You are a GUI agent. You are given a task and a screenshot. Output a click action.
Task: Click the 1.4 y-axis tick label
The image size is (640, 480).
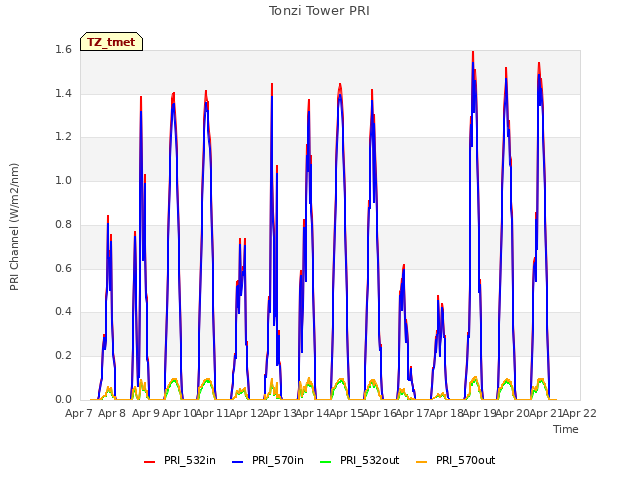coord(63,93)
